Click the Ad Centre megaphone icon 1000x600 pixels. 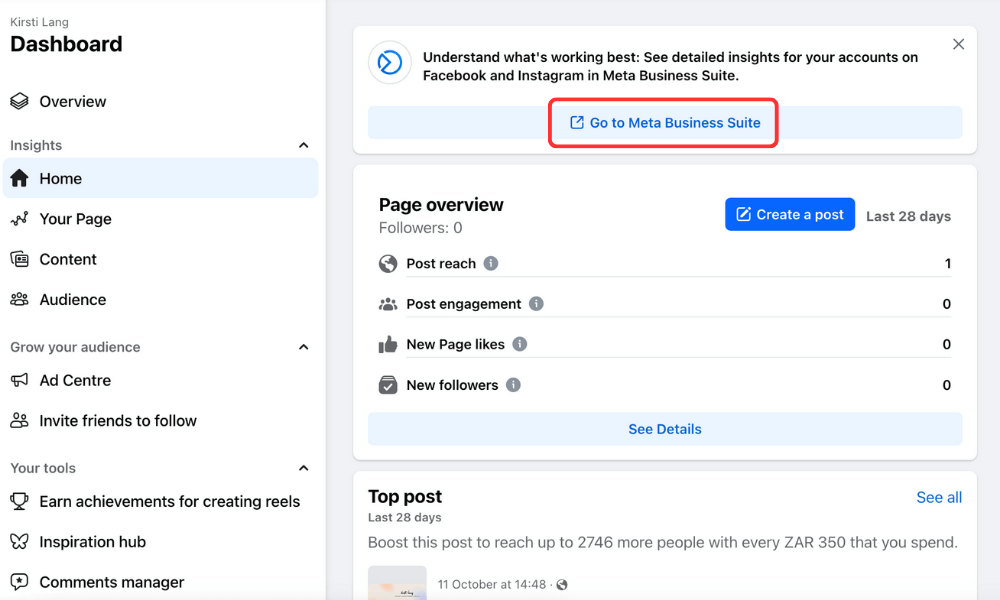pyautogui.click(x=19, y=380)
